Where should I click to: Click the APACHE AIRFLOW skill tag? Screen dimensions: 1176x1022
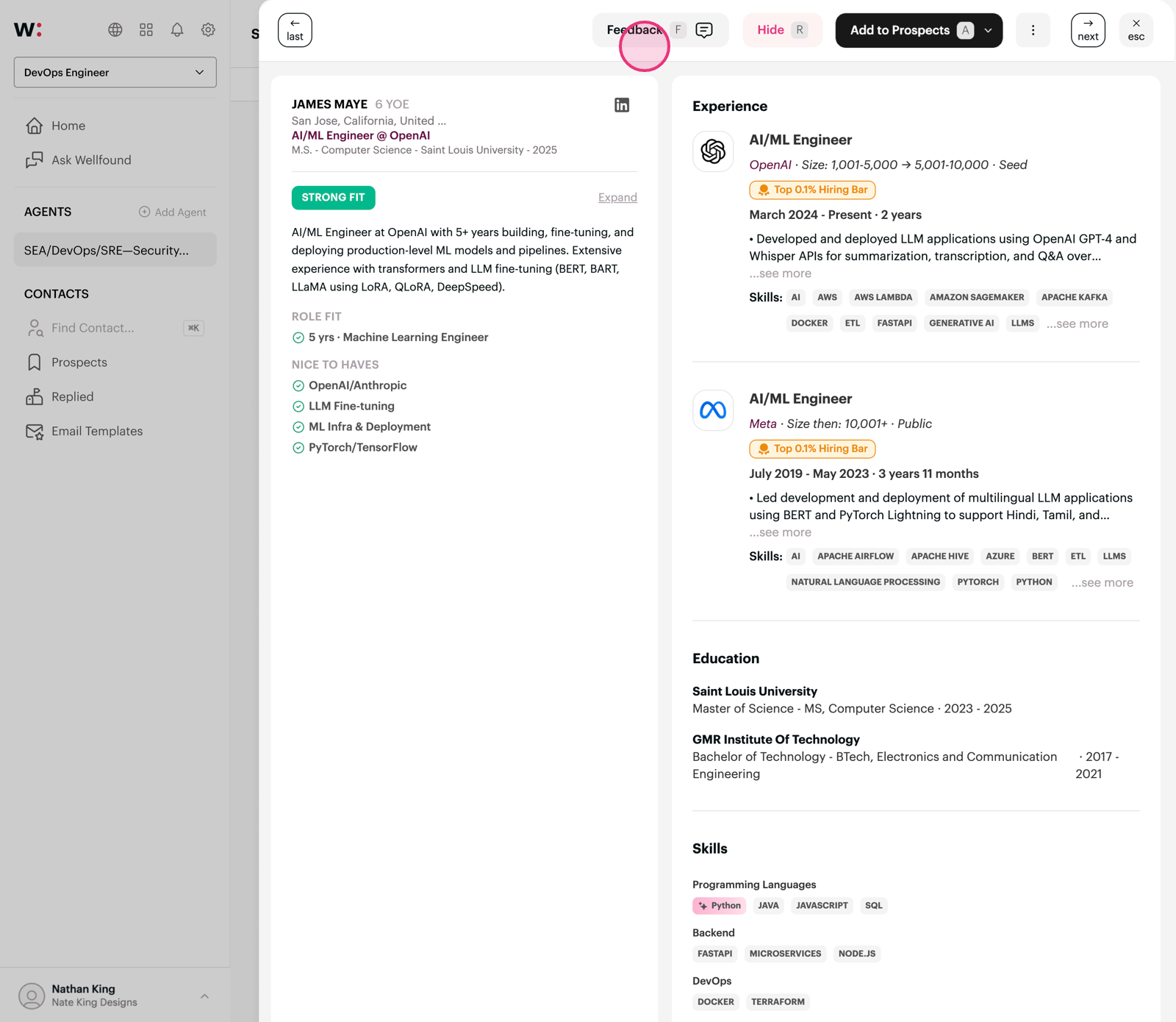pyautogui.click(x=856, y=557)
